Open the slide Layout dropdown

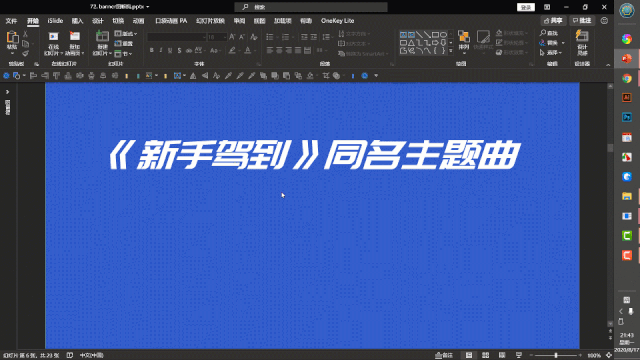[125, 33]
